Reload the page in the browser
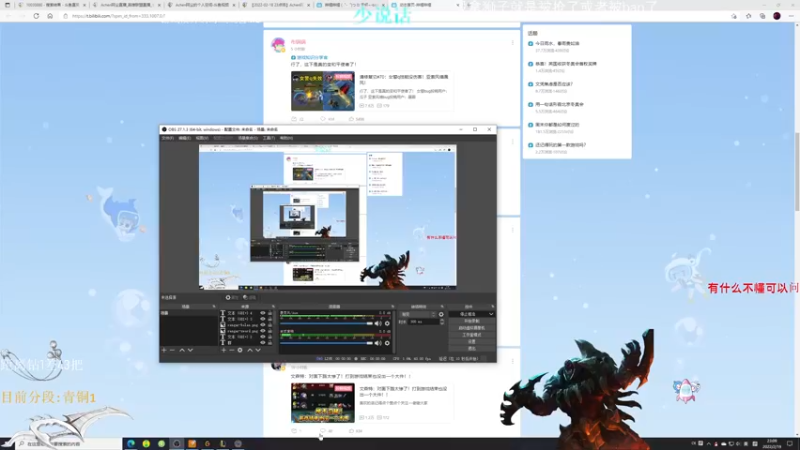This screenshot has height=450, width=800. tap(36, 16)
